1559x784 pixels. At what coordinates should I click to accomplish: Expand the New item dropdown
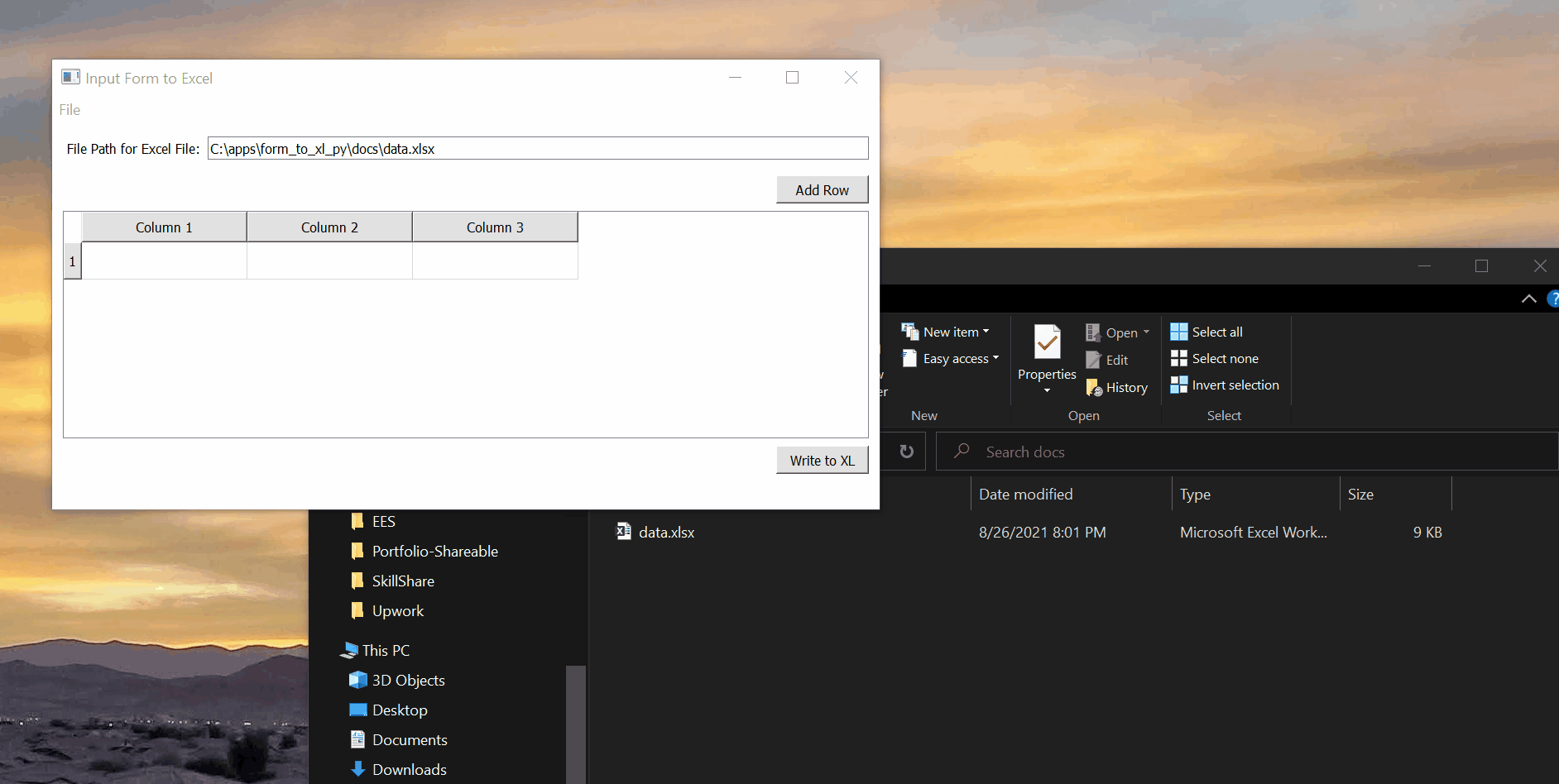[x=986, y=332]
